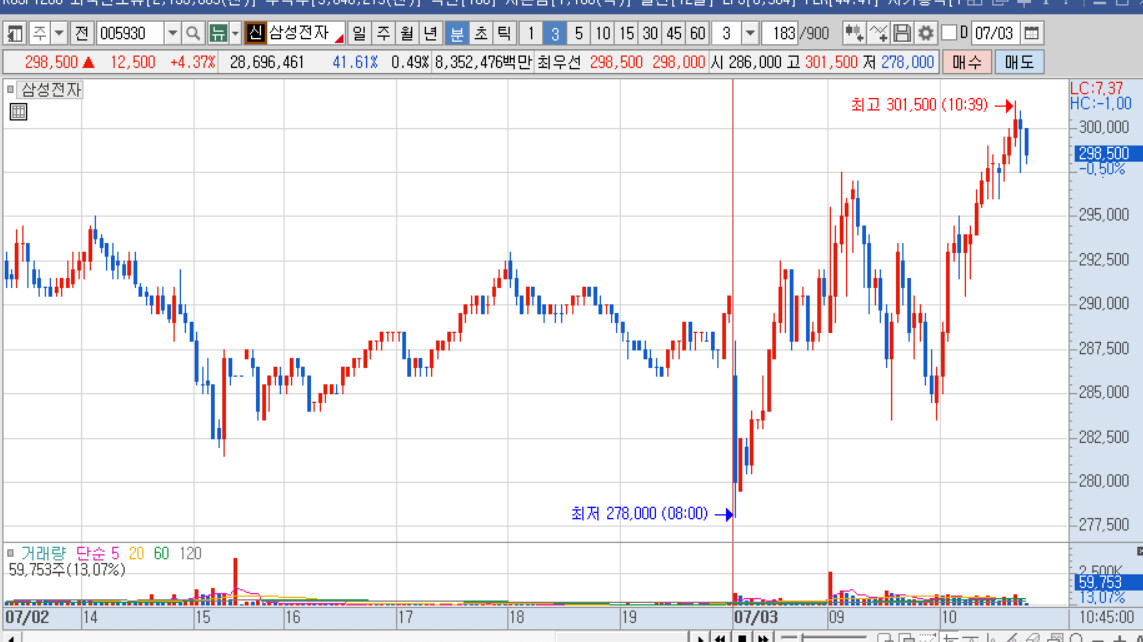This screenshot has width=1143, height=642.
Task: Click the 매도 sell button
Action: point(1019,63)
